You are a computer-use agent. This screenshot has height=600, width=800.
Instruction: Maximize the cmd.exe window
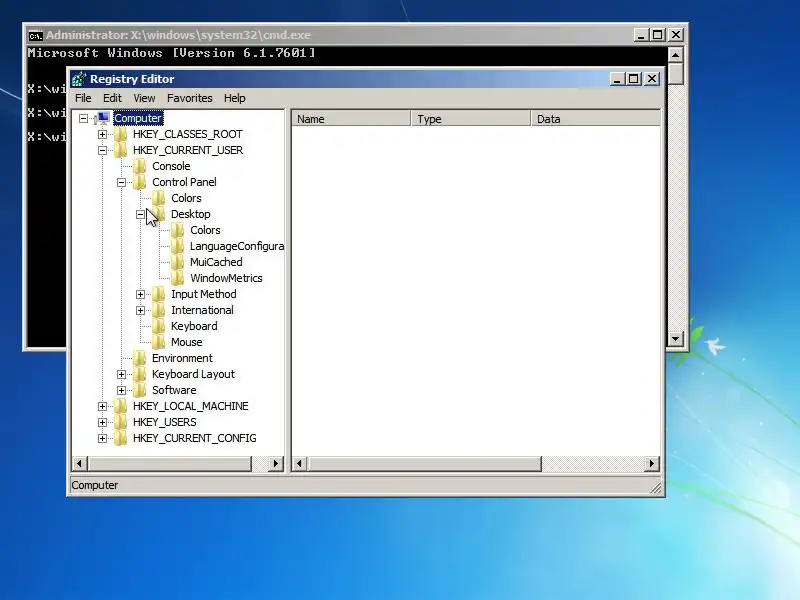point(658,35)
